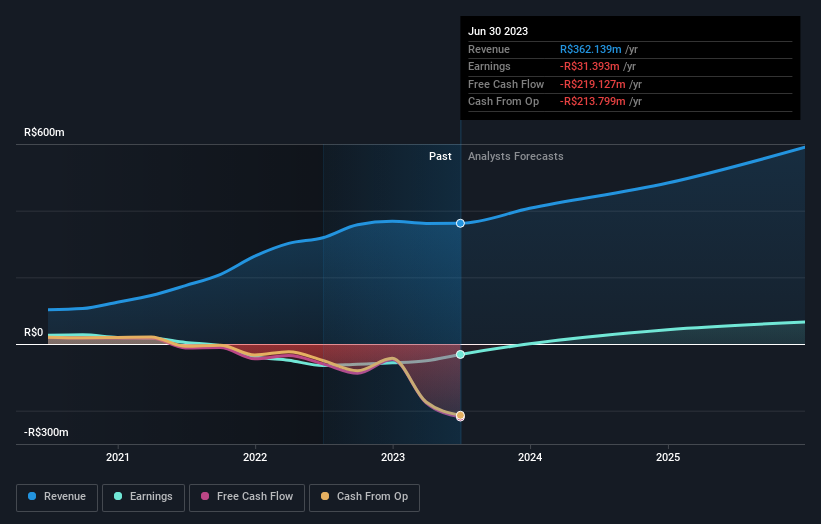Viewport: 821px width, 524px height.
Task: Select the Cash From Op data point marker
Action: coord(460,416)
